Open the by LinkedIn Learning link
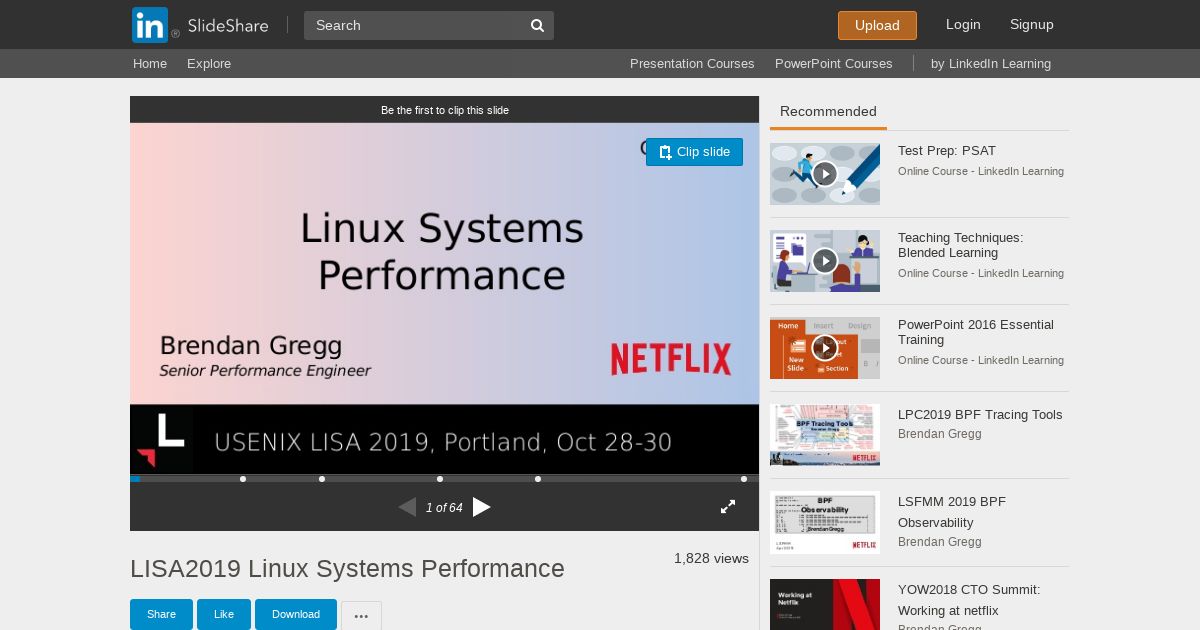 point(991,64)
